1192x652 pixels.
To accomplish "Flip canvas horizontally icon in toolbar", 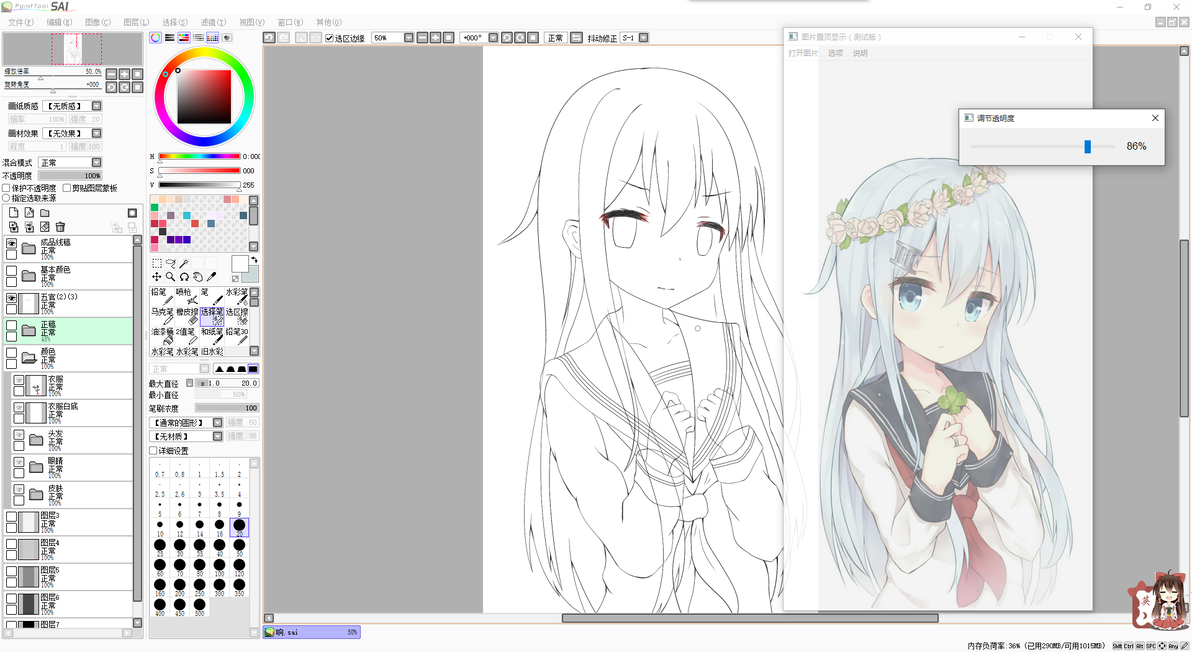I will coord(576,37).
